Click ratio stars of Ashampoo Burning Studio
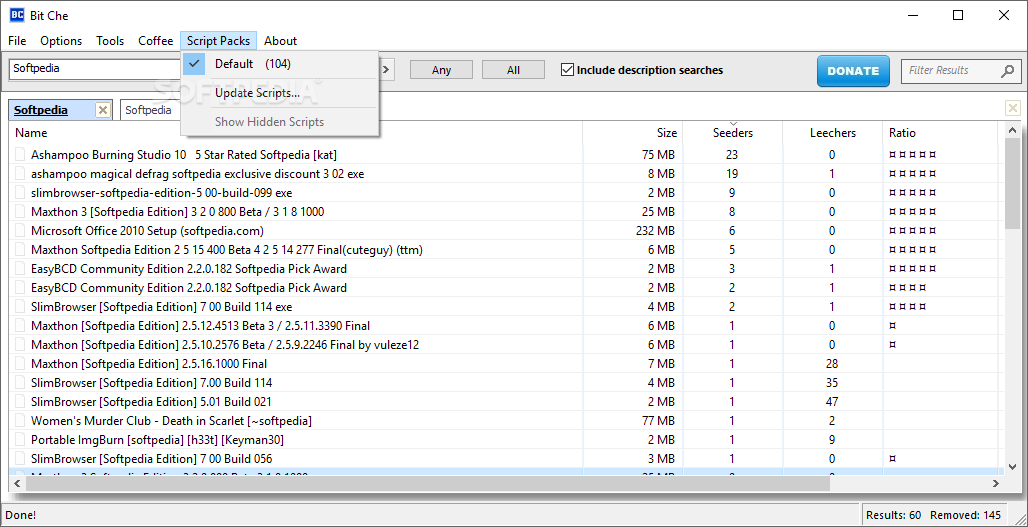This screenshot has height=527, width=1028. [913, 155]
